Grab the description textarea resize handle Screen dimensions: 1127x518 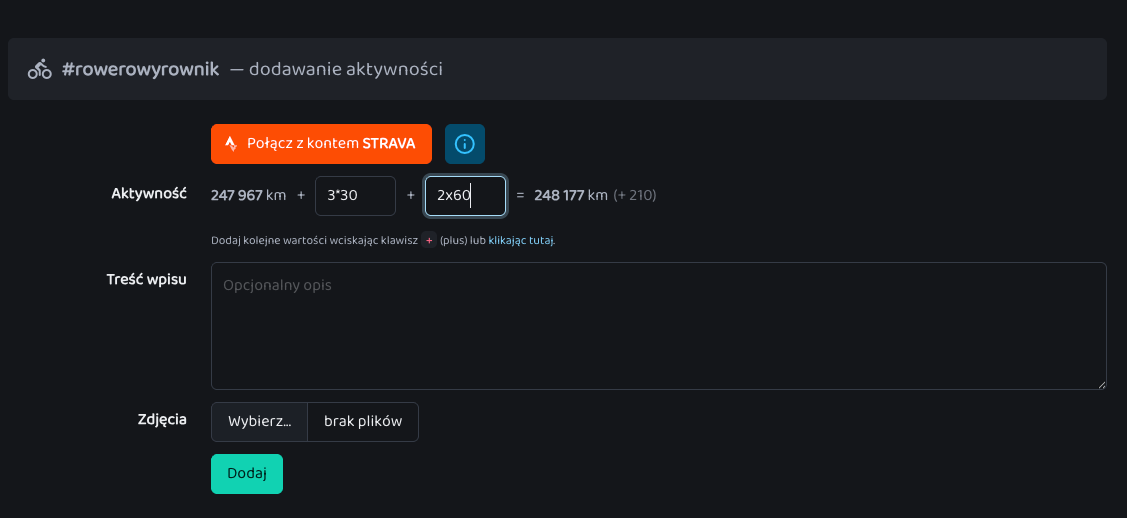point(1101,384)
